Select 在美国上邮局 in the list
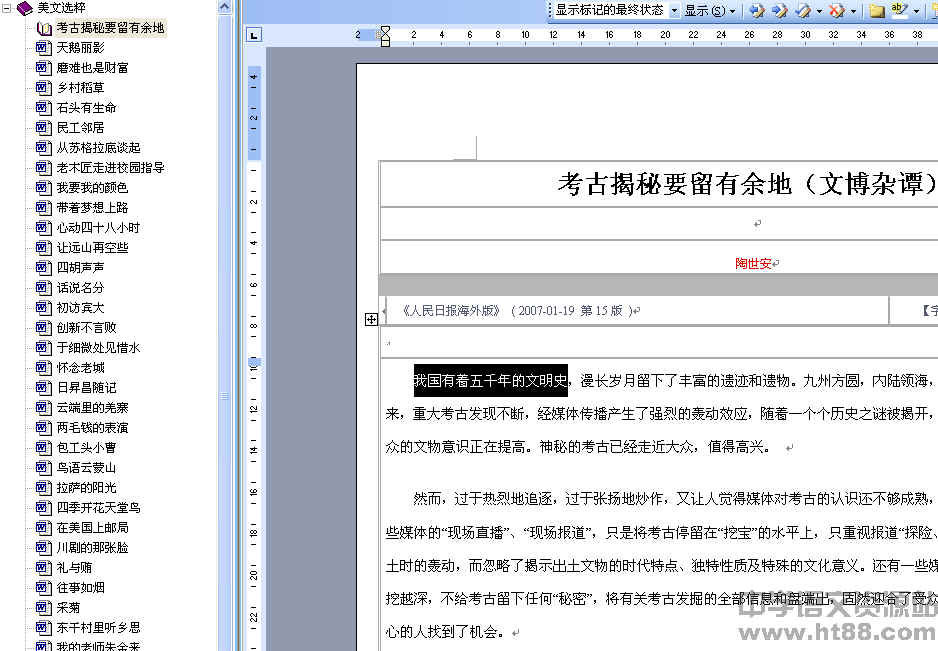The width and height of the screenshot is (938, 651). click(x=92, y=528)
